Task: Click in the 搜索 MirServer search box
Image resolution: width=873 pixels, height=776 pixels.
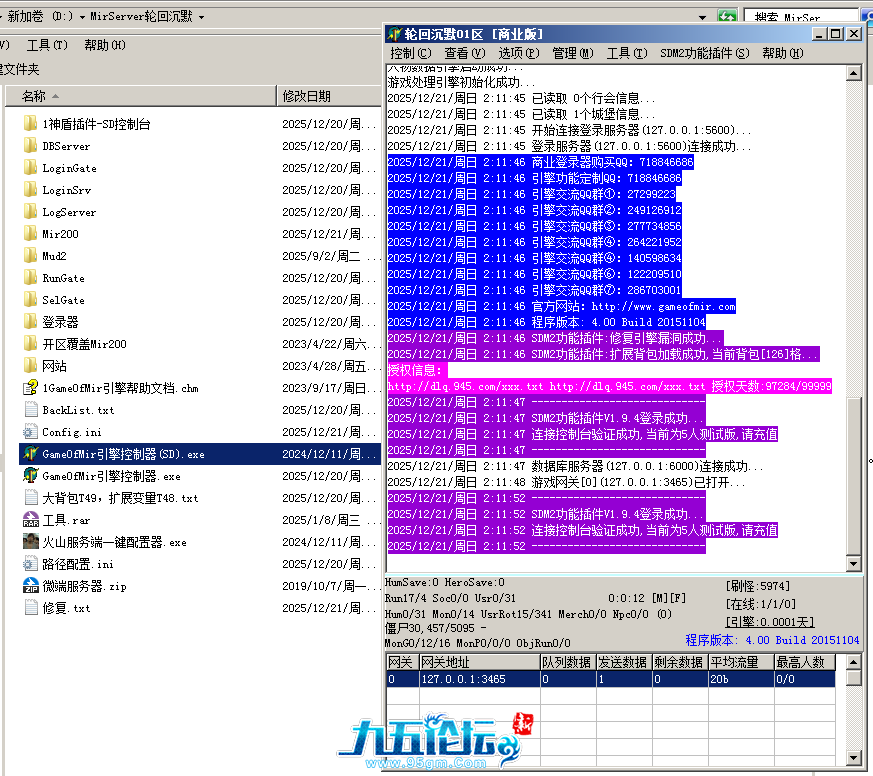Action: pyautogui.click(x=800, y=17)
